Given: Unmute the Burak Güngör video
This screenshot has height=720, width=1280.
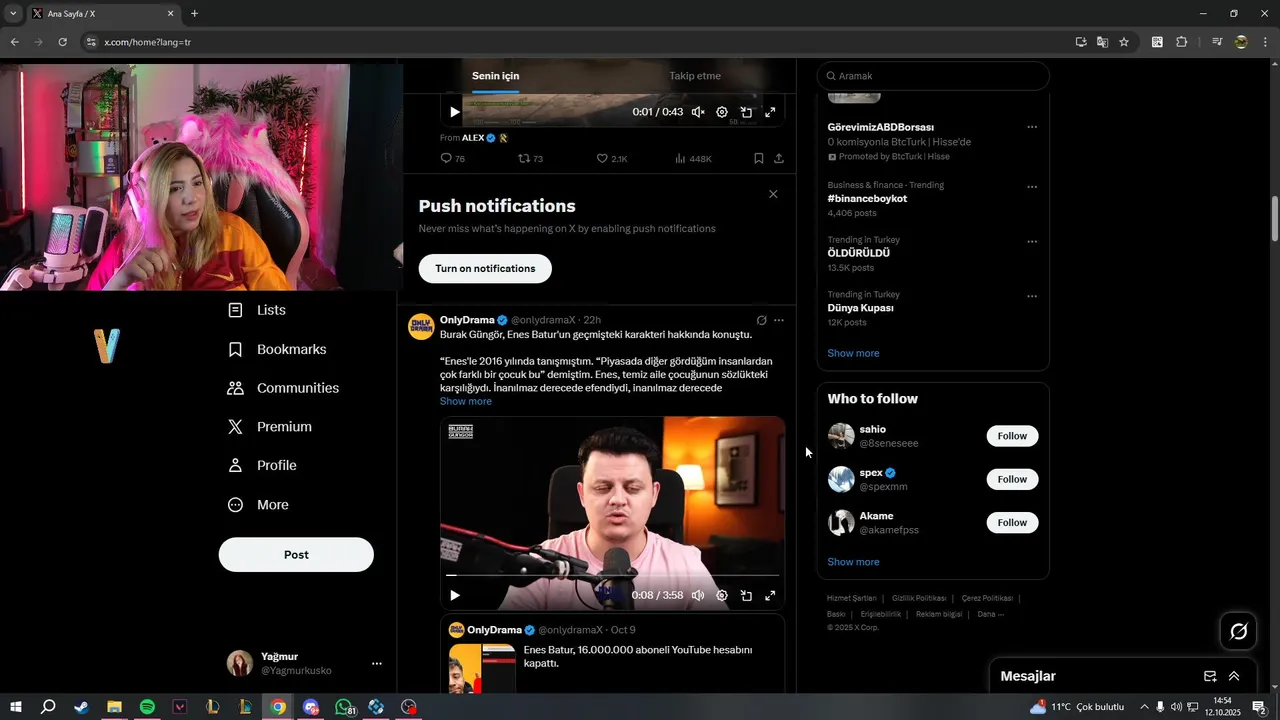Looking at the screenshot, I should pyautogui.click(x=698, y=595).
